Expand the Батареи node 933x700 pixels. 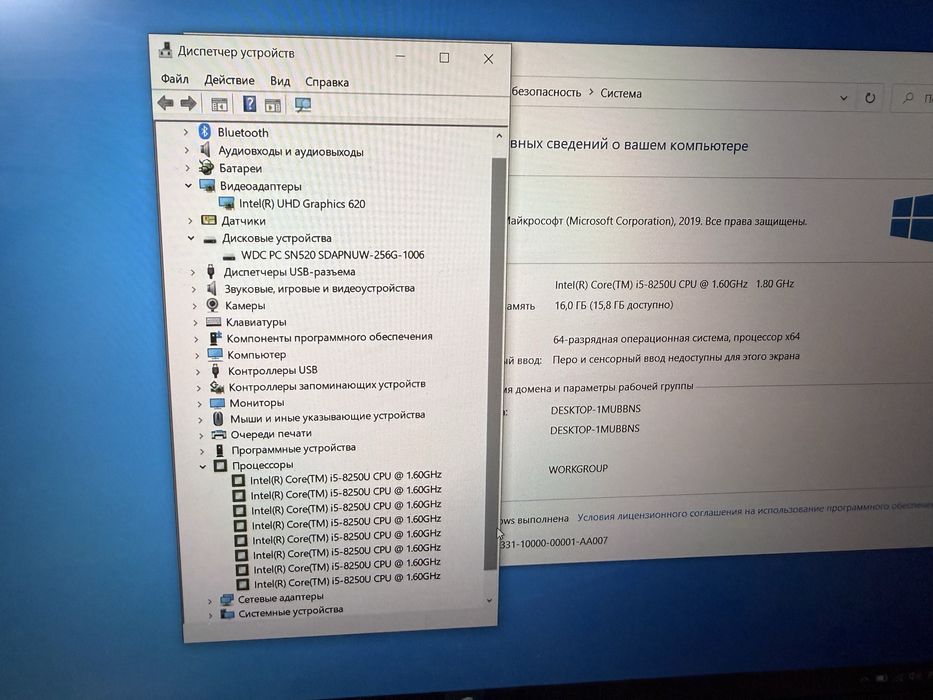coord(187,168)
